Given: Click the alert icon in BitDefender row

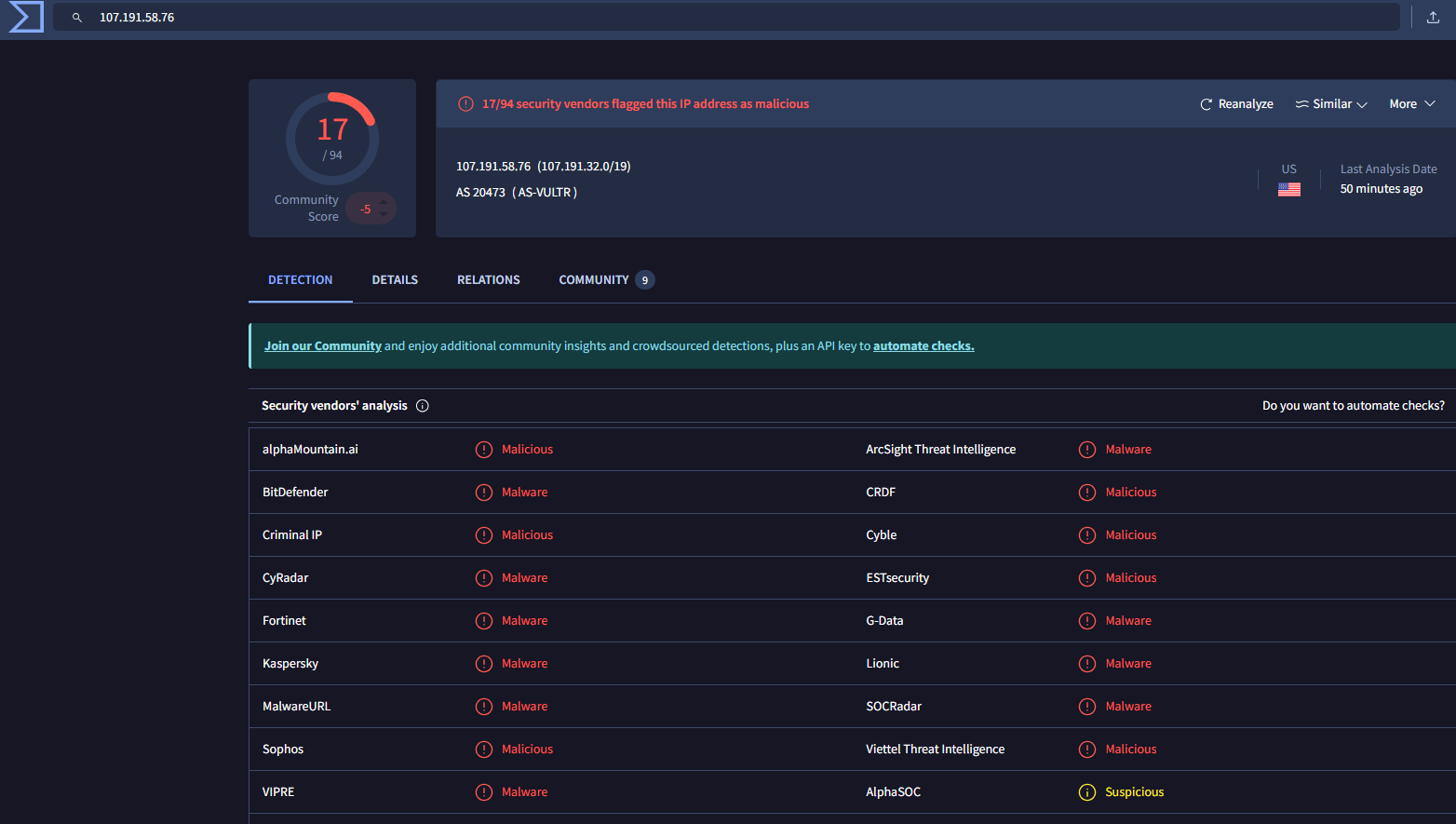Looking at the screenshot, I should coord(484,493).
